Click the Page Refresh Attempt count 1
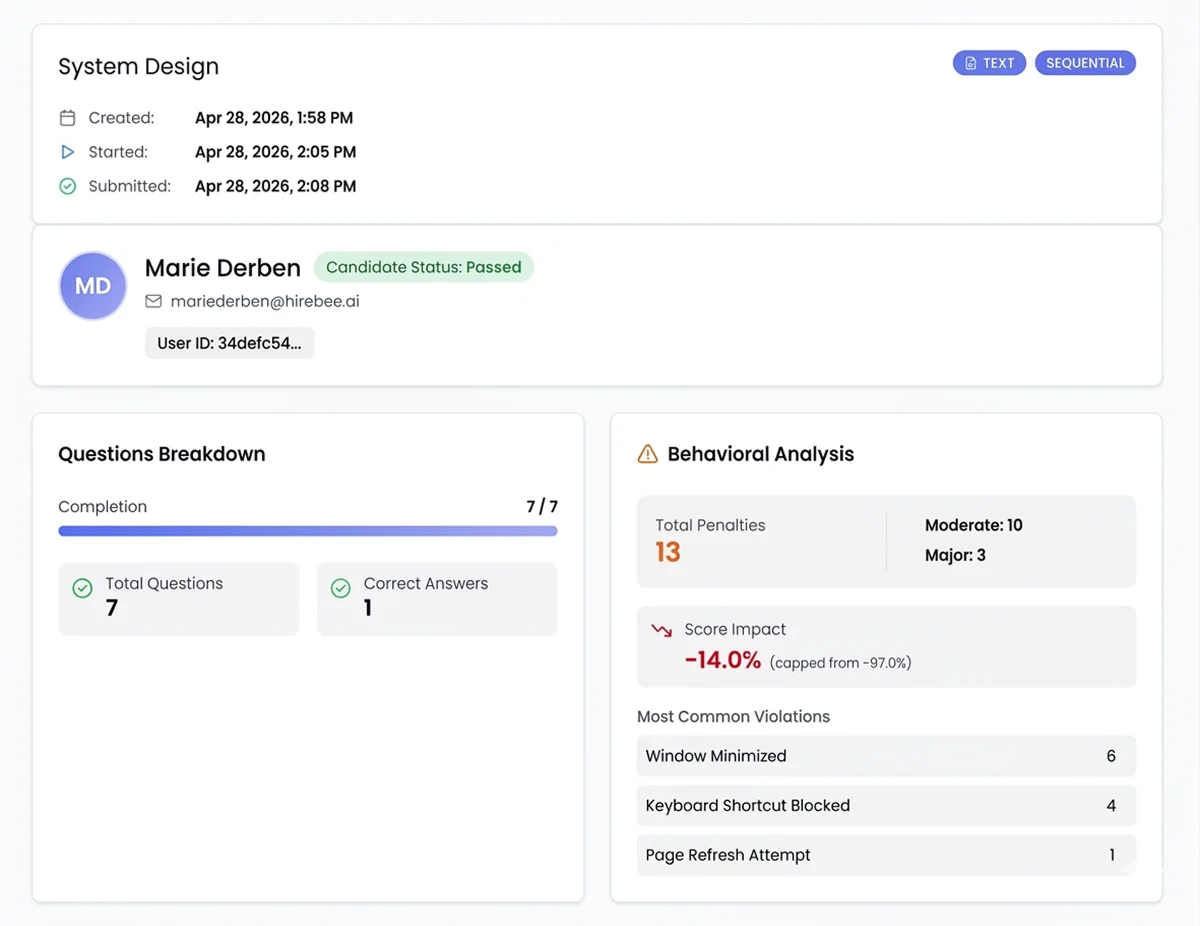This screenshot has width=1200, height=926. [1112, 855]
